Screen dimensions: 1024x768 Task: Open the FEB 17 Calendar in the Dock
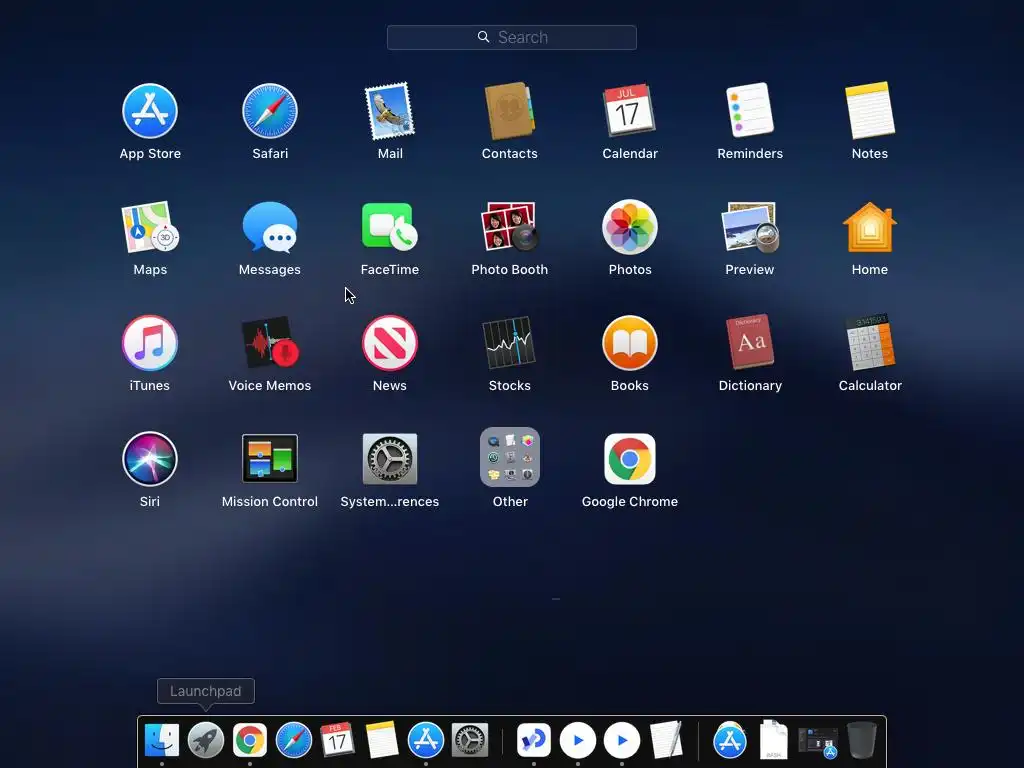337,739
